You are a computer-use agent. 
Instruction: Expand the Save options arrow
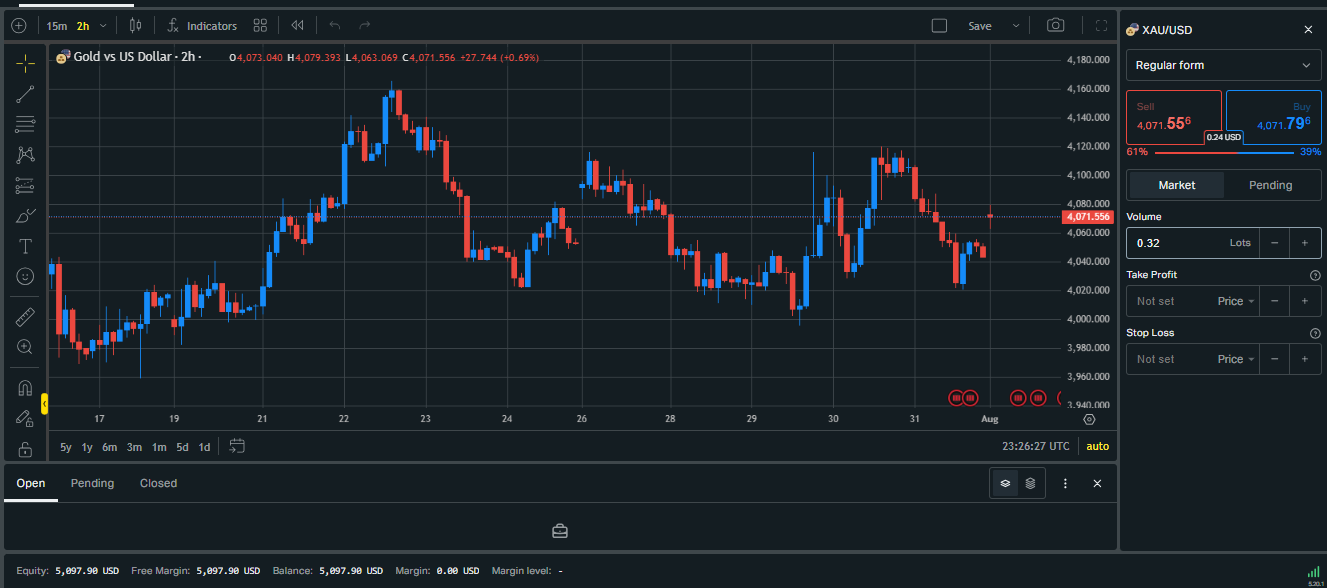[x=1016, y=26]
